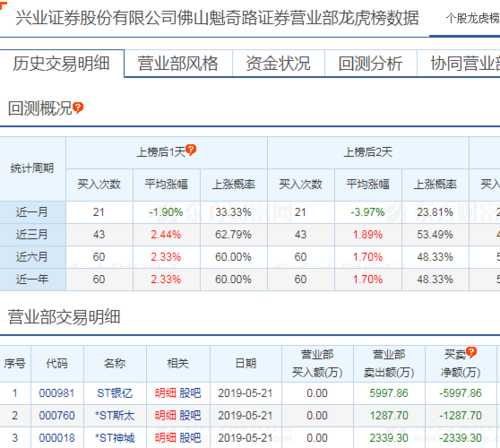Open stock code 000981 link

click(57, 393)
